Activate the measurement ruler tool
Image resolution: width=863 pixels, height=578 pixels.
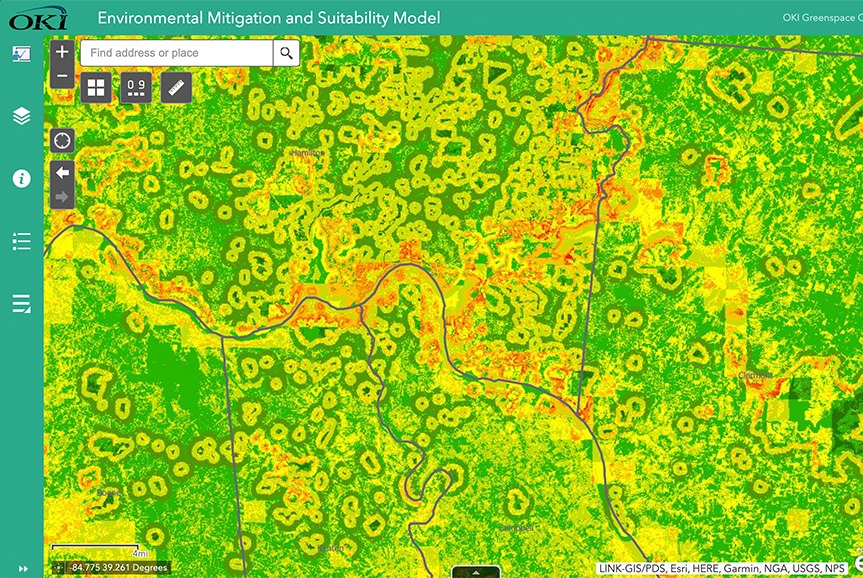click(175, 87)
